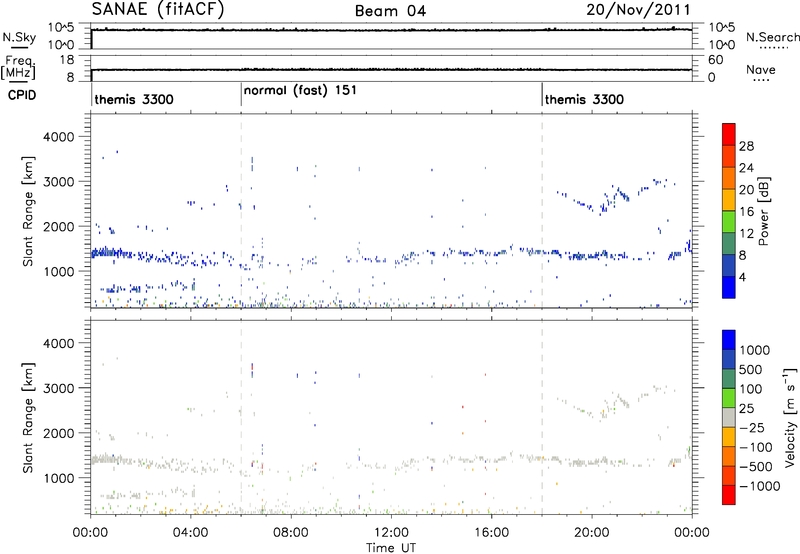This screenshot has width=800, height=554.
Task: Click the bright blue bottom Power colorbar segment
Action: point(729,287)
